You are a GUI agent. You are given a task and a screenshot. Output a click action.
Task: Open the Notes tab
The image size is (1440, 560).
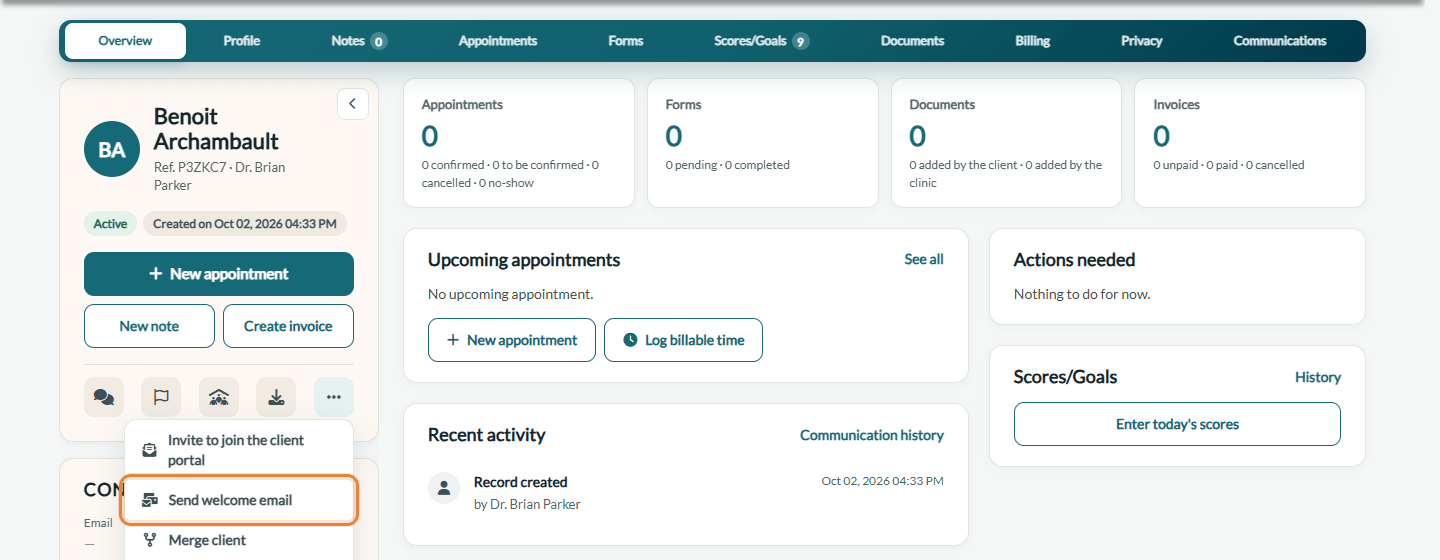point(359,41)
